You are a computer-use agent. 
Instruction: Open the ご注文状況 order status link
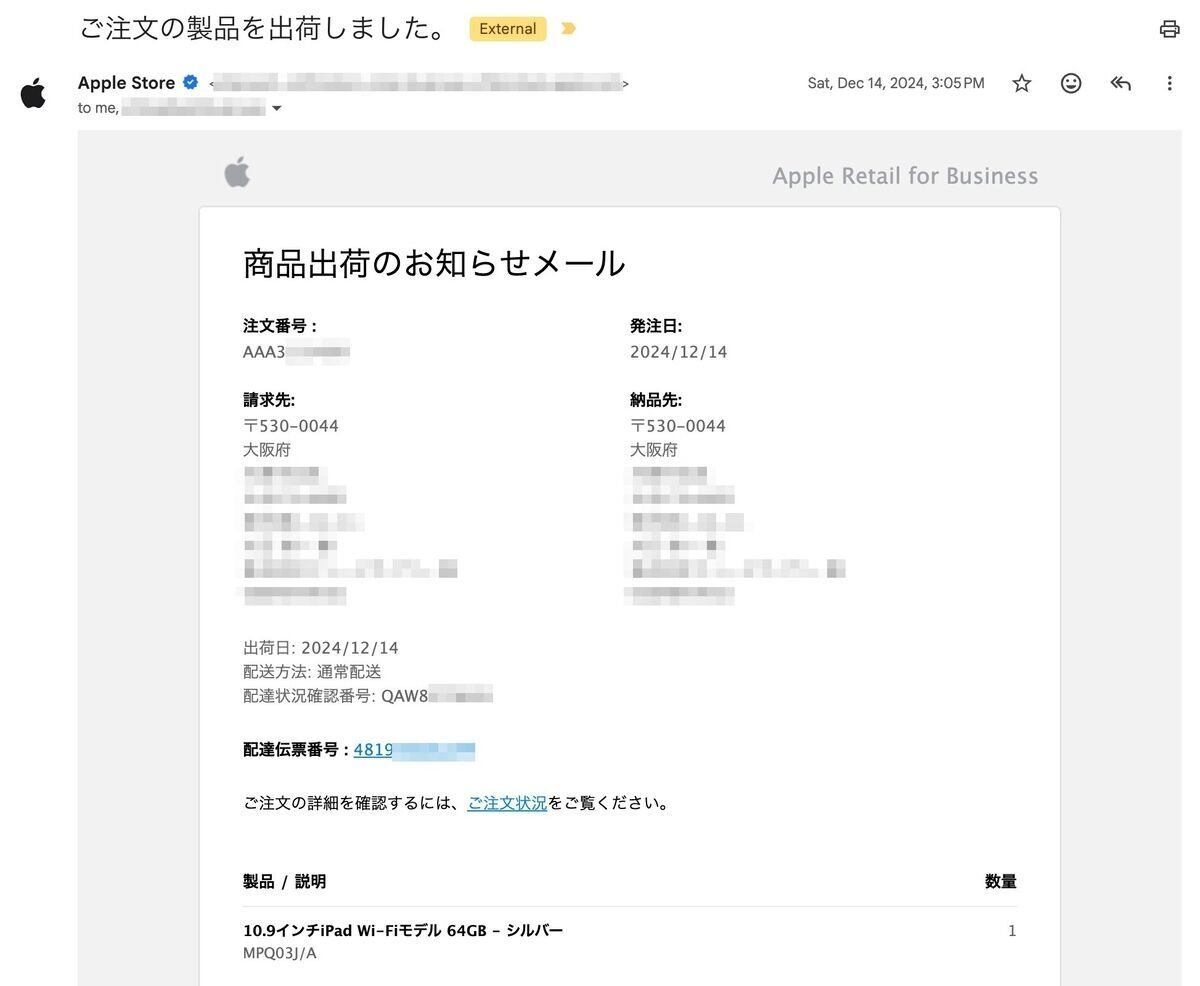point(507,802)
